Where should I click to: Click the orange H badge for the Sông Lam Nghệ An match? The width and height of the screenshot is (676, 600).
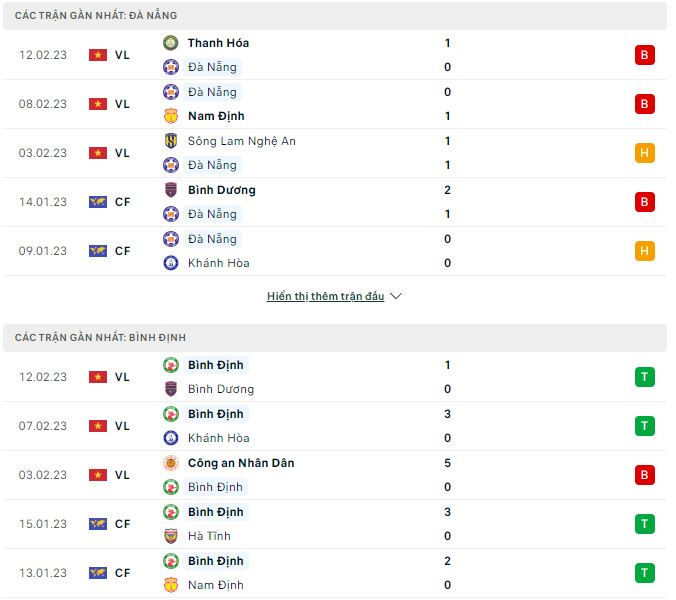coord(645,153)
